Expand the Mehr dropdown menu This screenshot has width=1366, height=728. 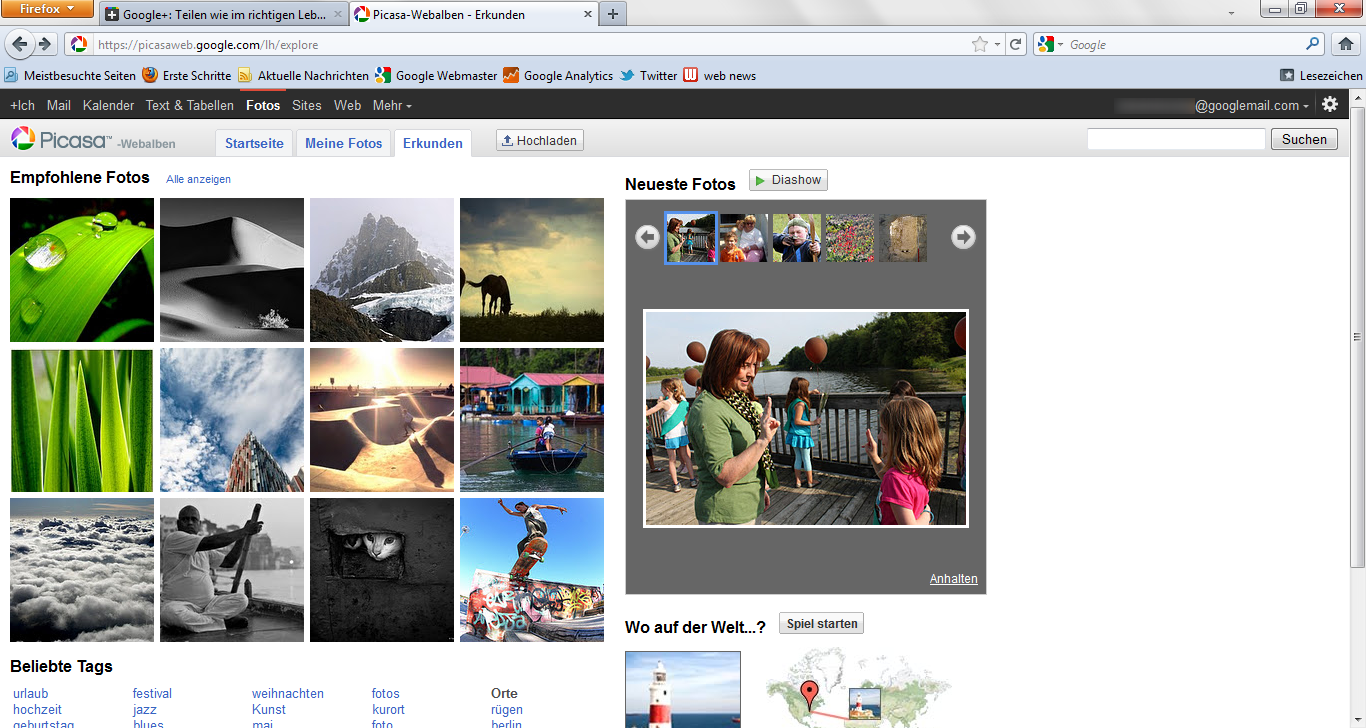pos(391,105)
